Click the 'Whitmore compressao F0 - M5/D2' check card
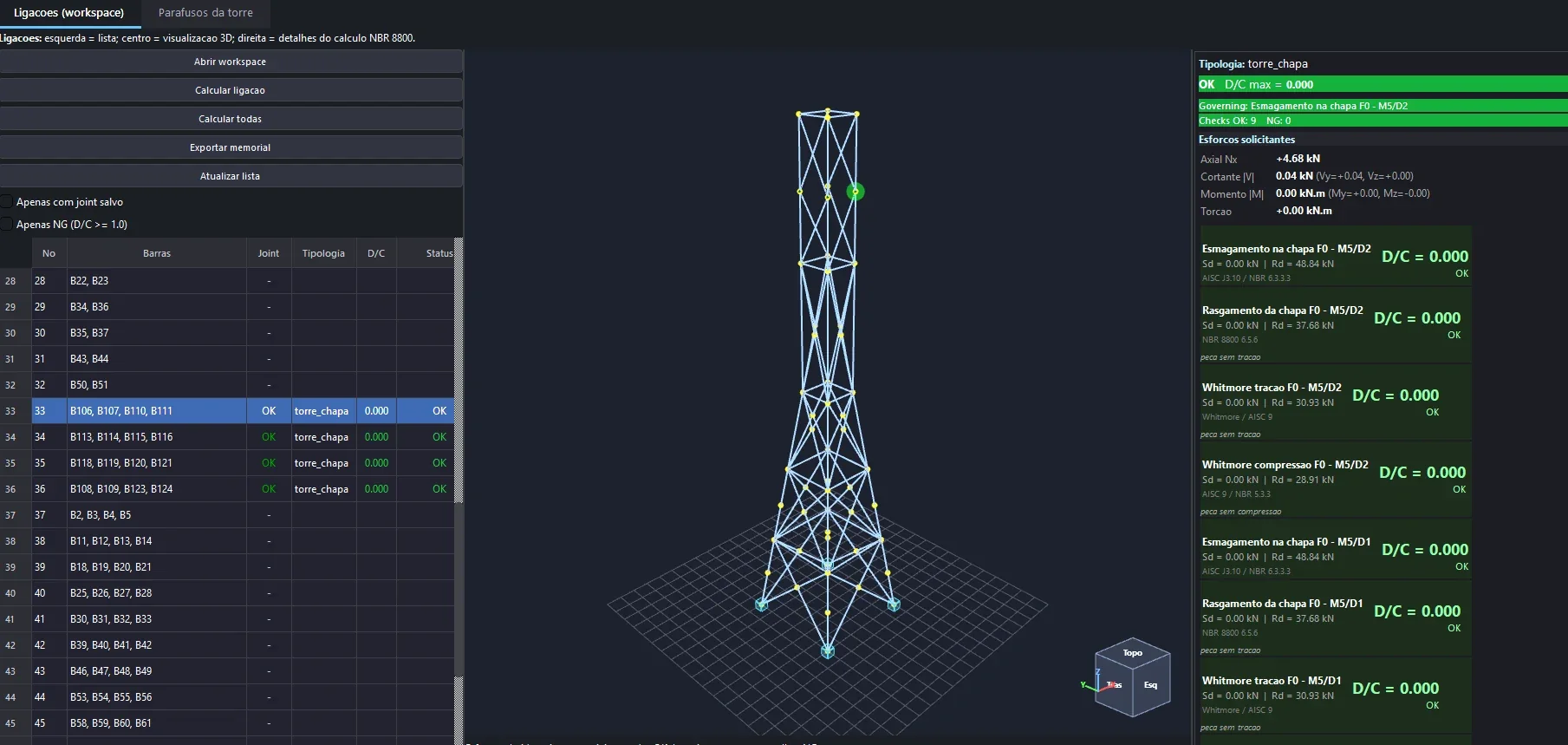 coord(1335,480)
